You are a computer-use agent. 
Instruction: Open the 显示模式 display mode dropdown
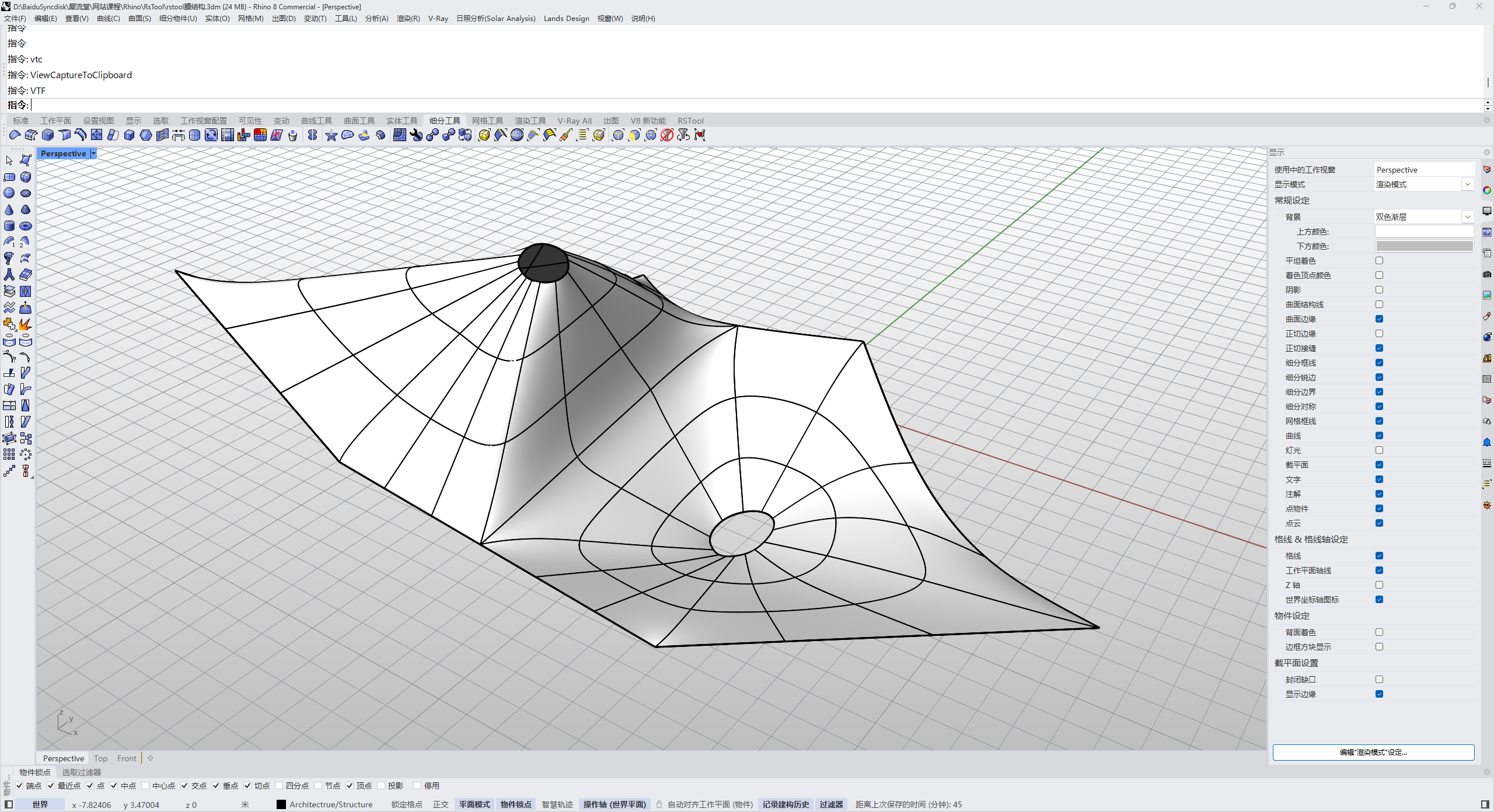(x=1467, y=184)
